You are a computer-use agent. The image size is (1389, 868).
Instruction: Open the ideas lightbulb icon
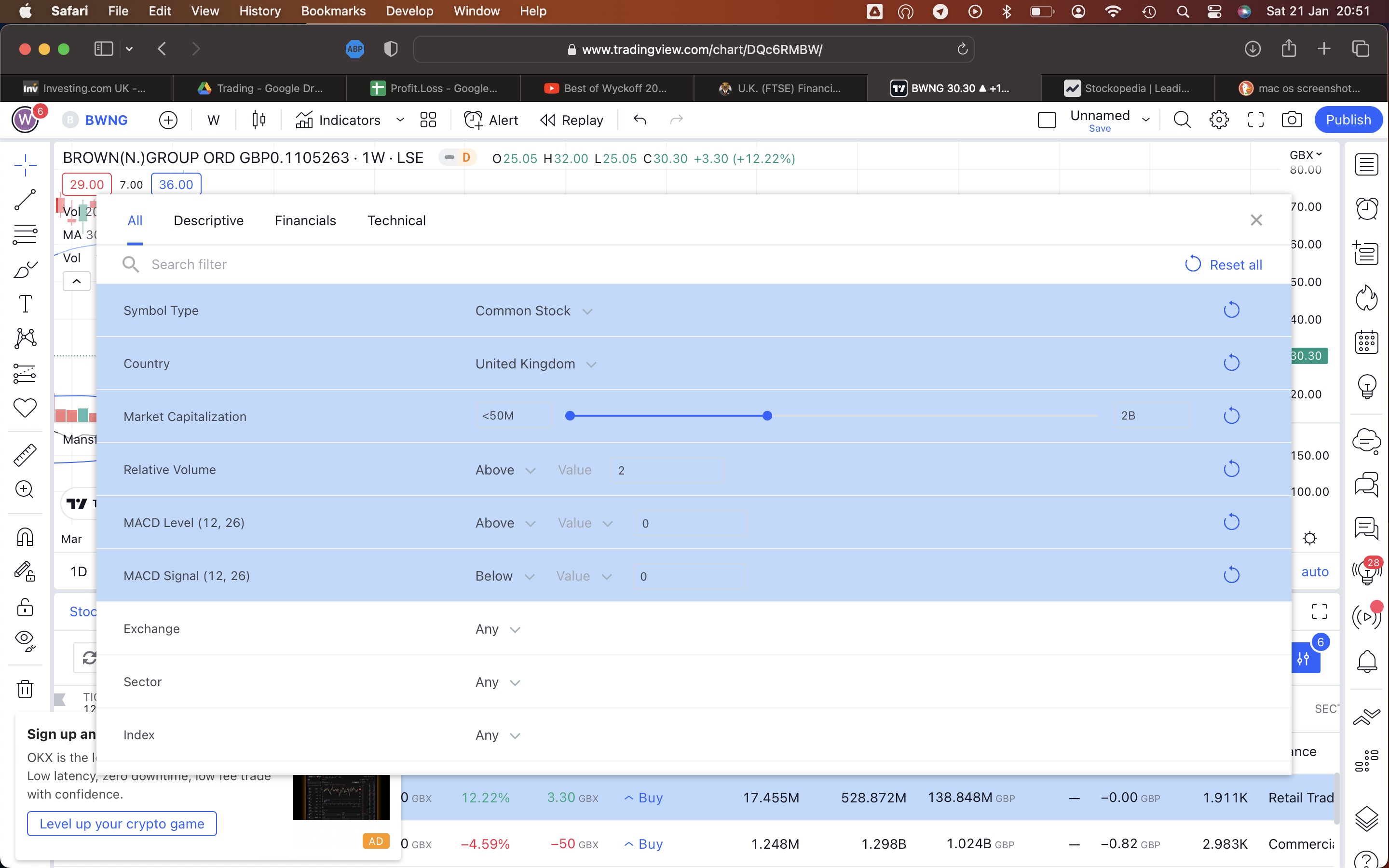(x=1367, y=386)
